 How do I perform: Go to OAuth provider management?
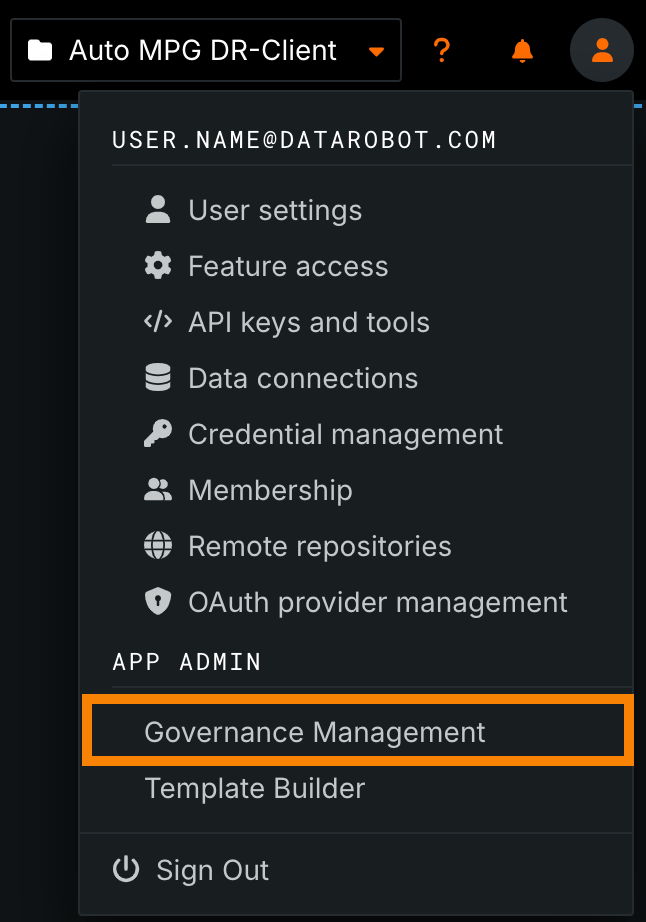[x=378, y=602]
